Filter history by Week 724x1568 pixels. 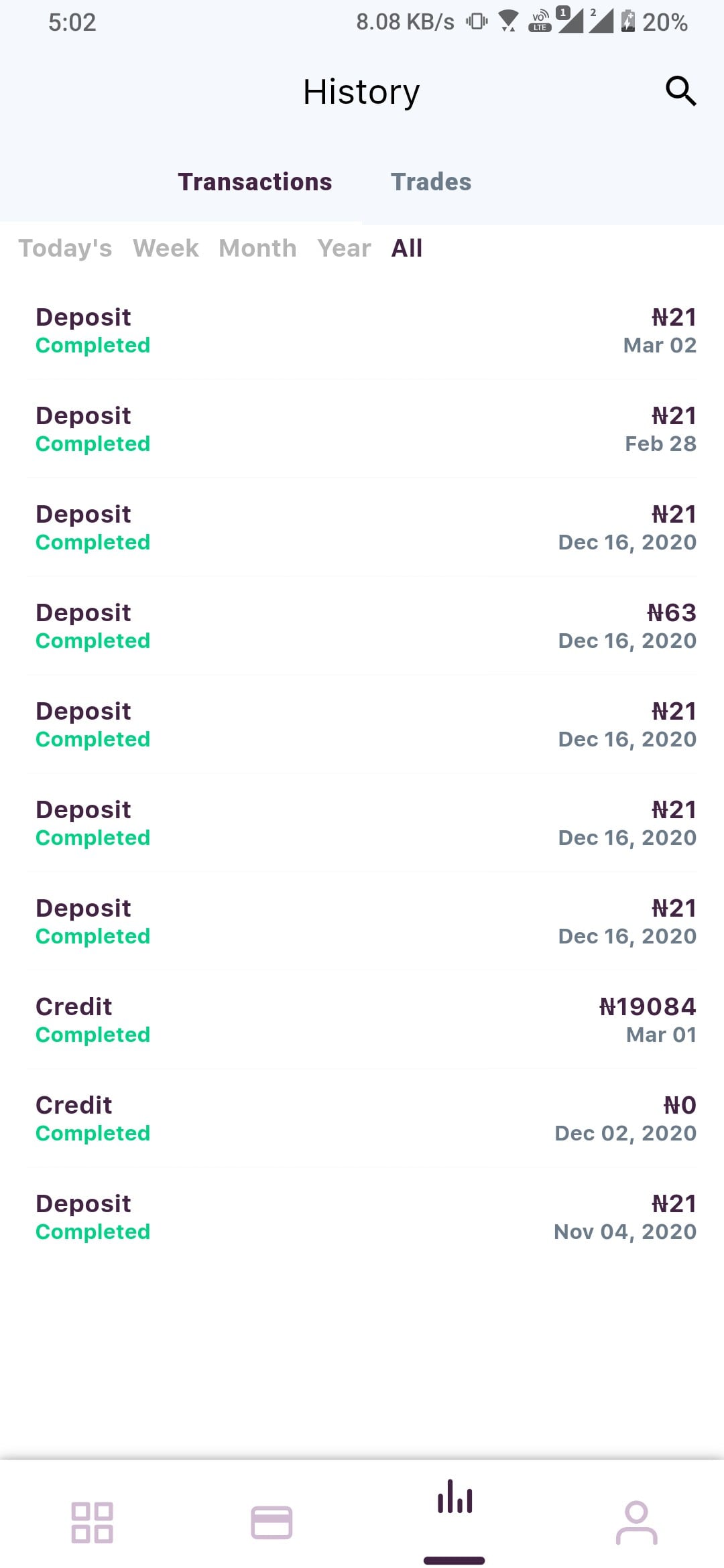(166, 248)
